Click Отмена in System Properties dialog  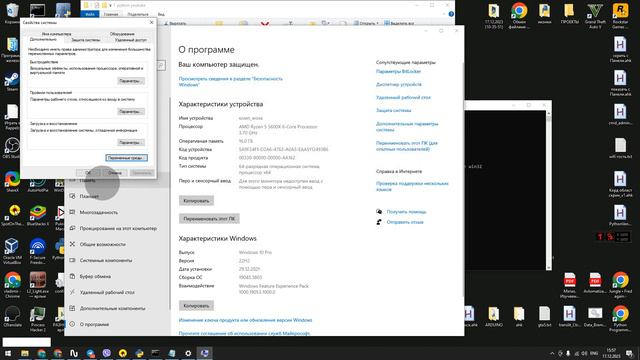115,173
